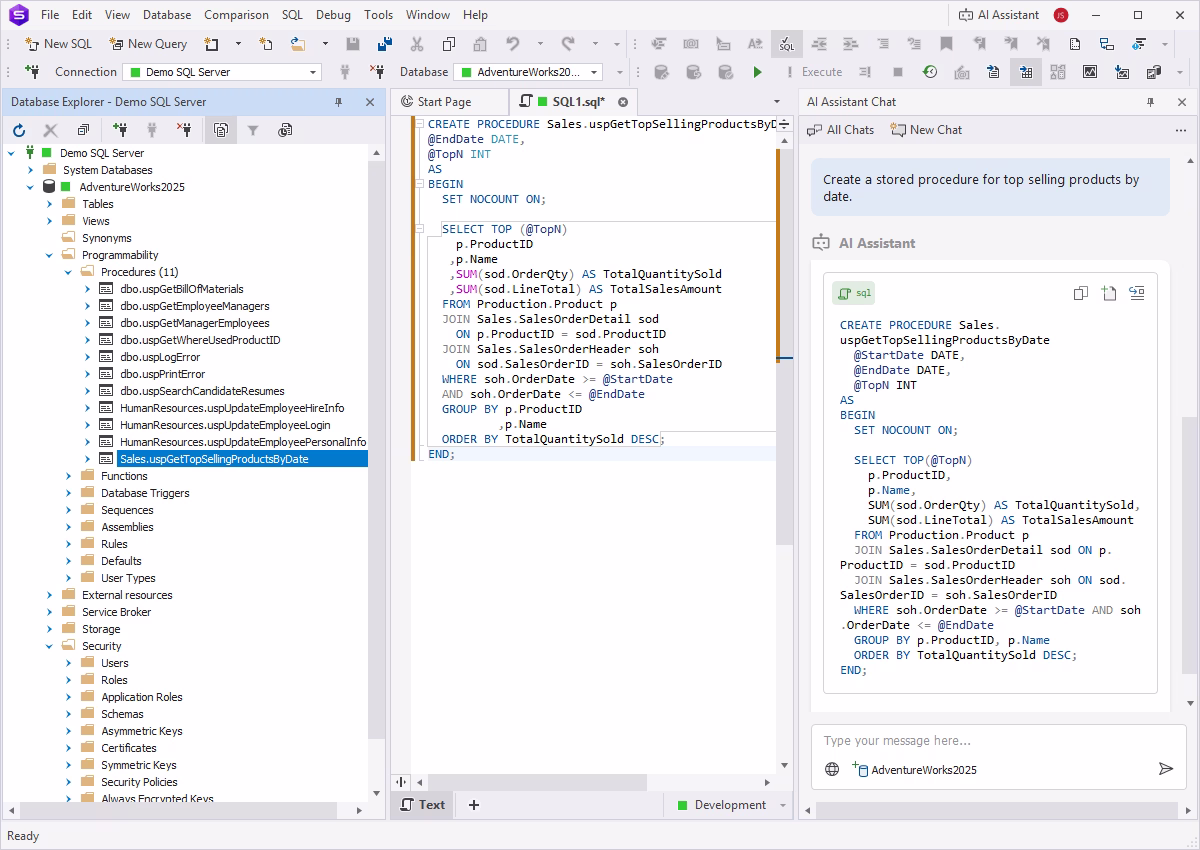
Task: Add connection from Database Explorer toolbar
Action: point(120,130)
